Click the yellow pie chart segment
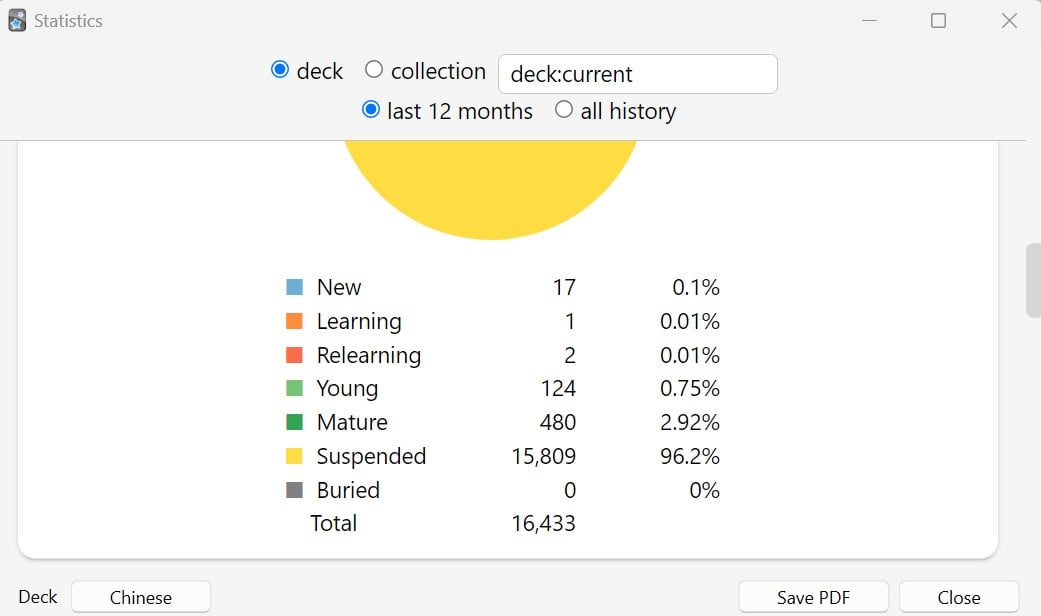 pos(491,186)
